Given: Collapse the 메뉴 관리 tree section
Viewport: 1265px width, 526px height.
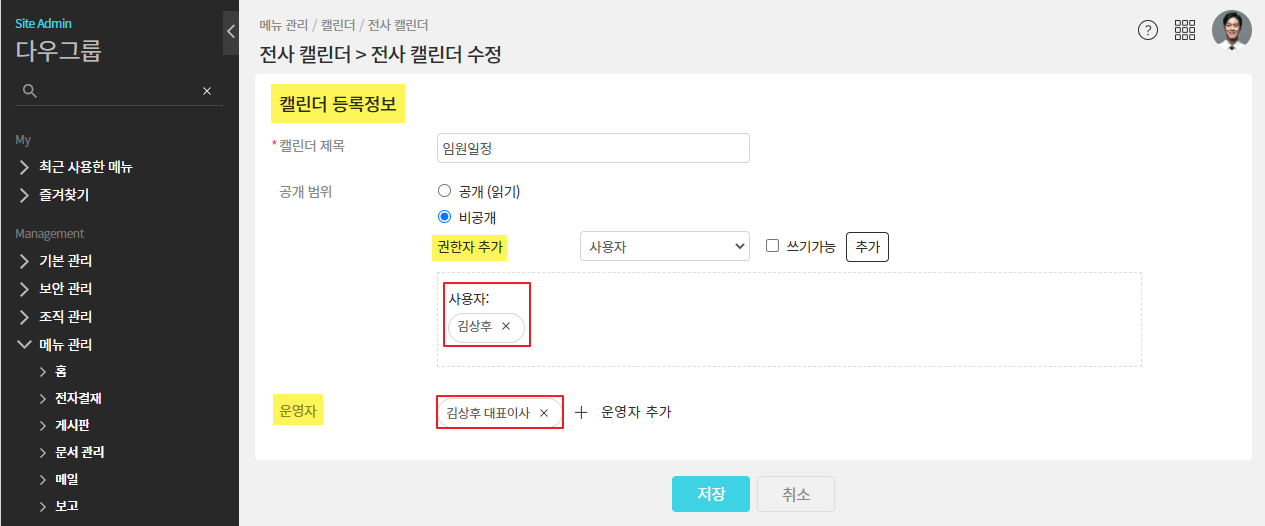Looking at the screenshot, I should tap(25, 345).
